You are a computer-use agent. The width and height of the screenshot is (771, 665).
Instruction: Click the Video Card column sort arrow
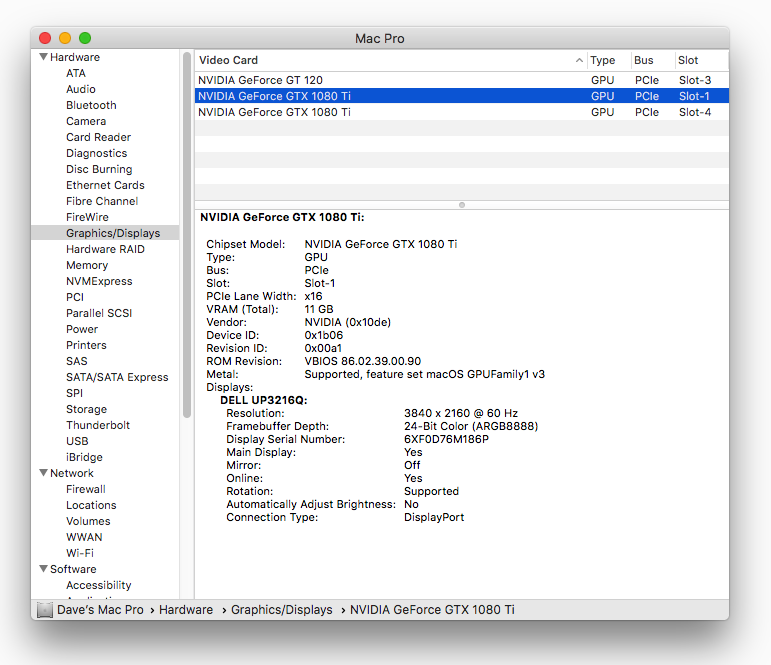coord(579,60)
